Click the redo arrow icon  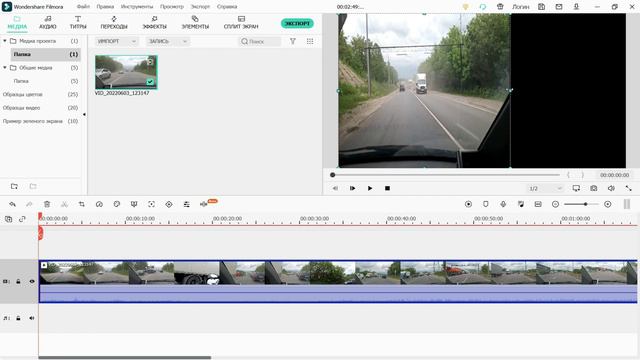(x=29, y=204)
